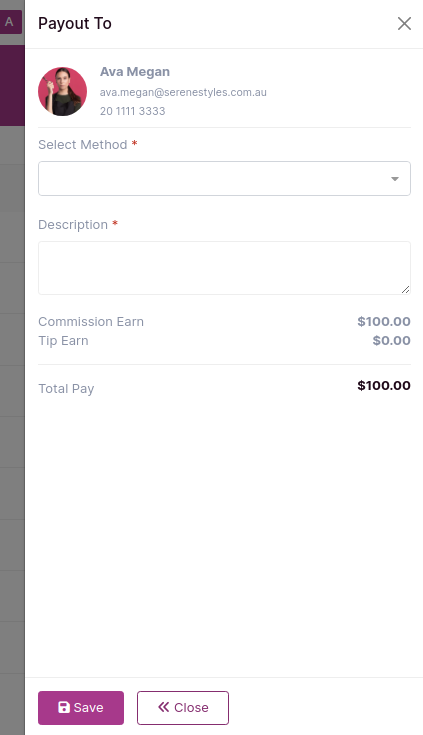This screenshot has height=735, width=423.
Task: Click the Commission Earn $100.00 amount
Action: (384, 322)
